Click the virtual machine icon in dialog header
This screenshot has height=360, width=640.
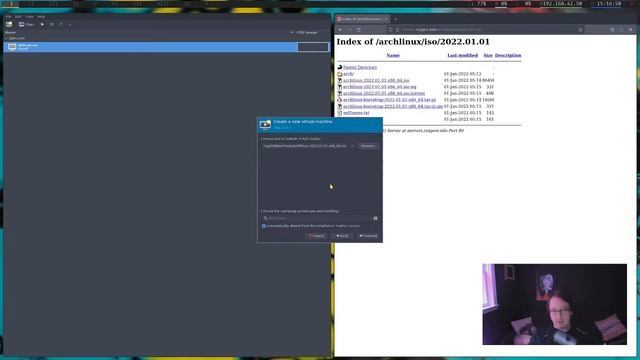[265, 124]
